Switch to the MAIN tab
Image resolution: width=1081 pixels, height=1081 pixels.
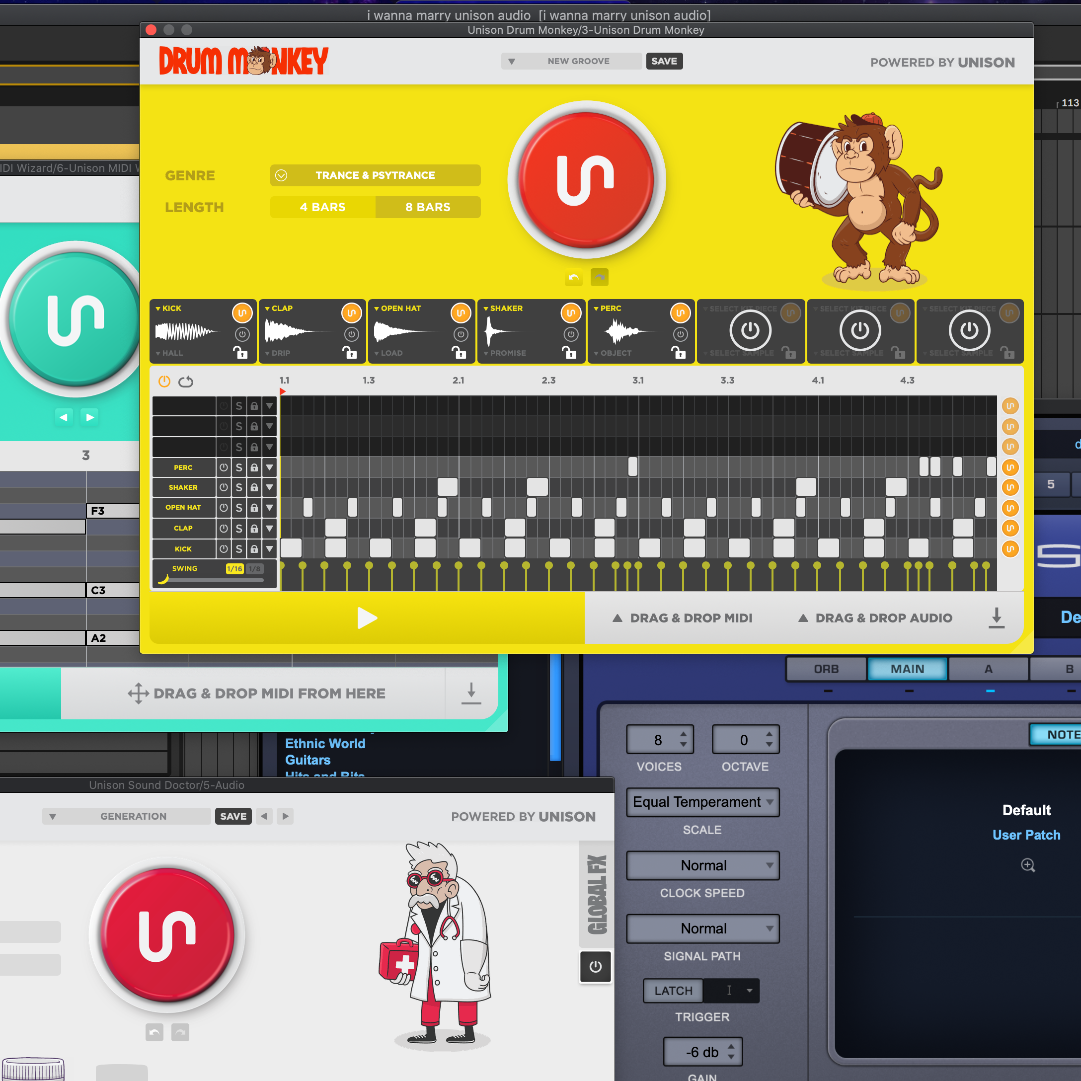click(907, 669)
